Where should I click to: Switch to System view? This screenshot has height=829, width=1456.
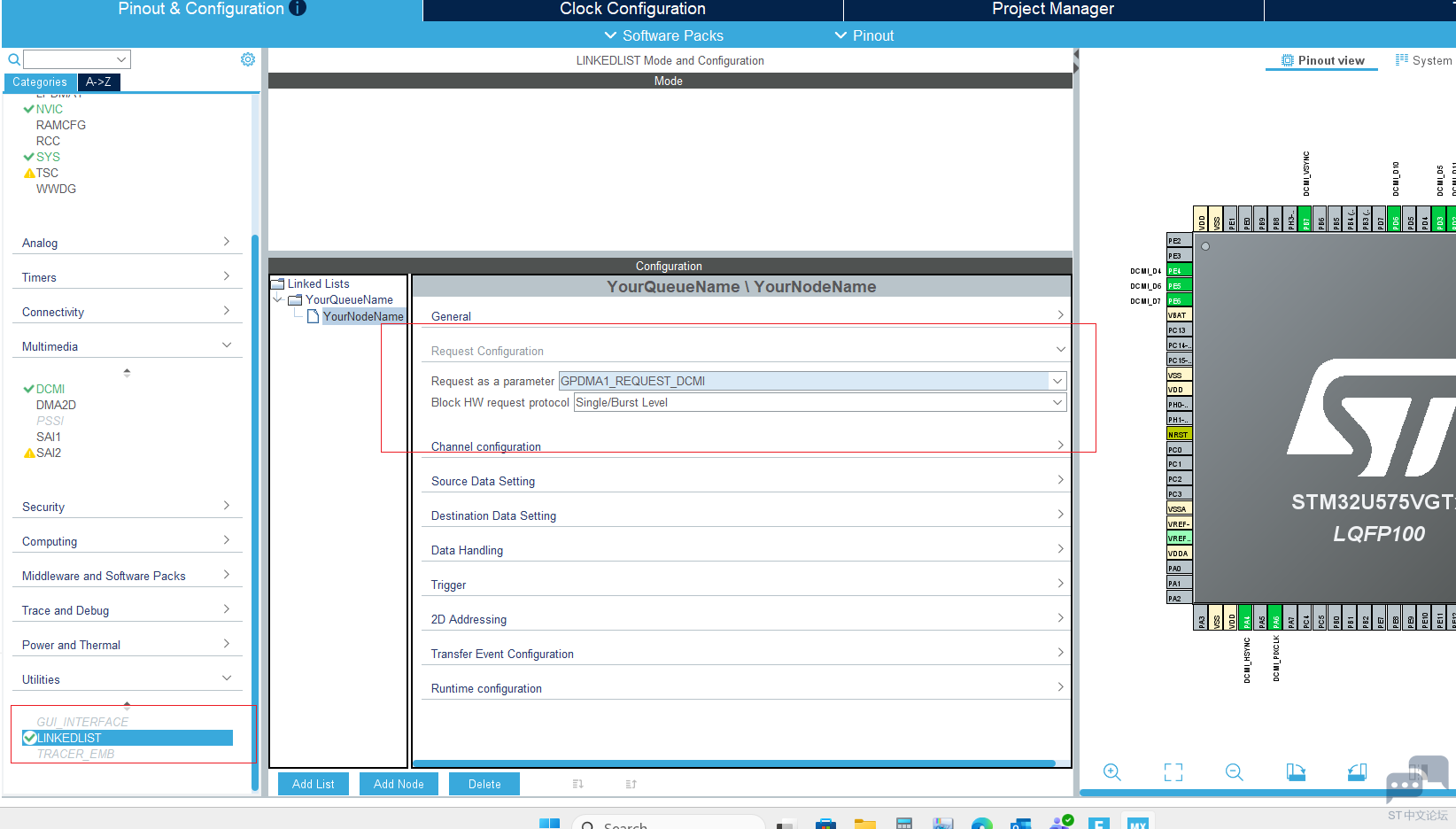[x=1424, y=60]
